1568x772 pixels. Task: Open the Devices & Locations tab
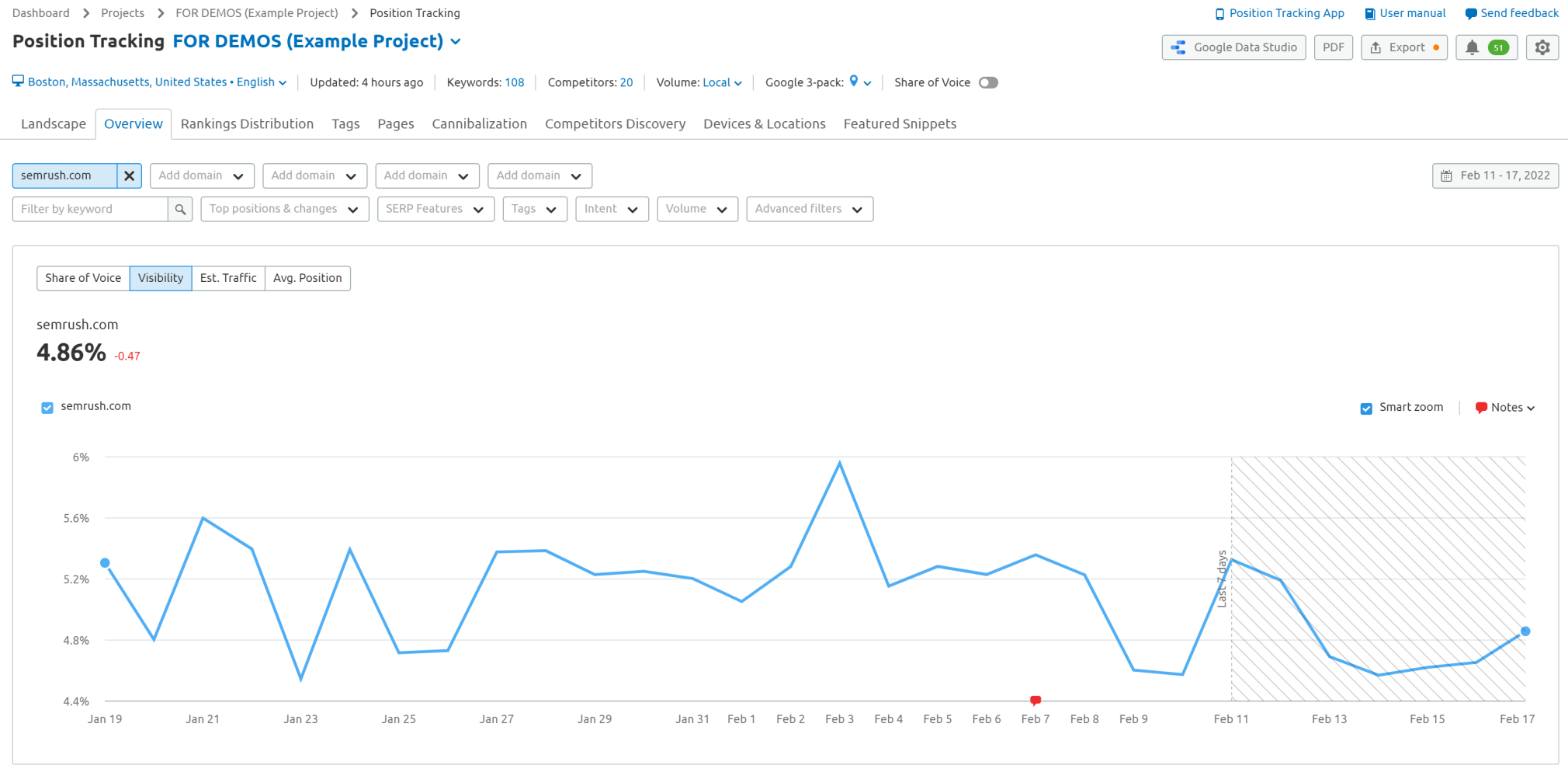point(764,124)
